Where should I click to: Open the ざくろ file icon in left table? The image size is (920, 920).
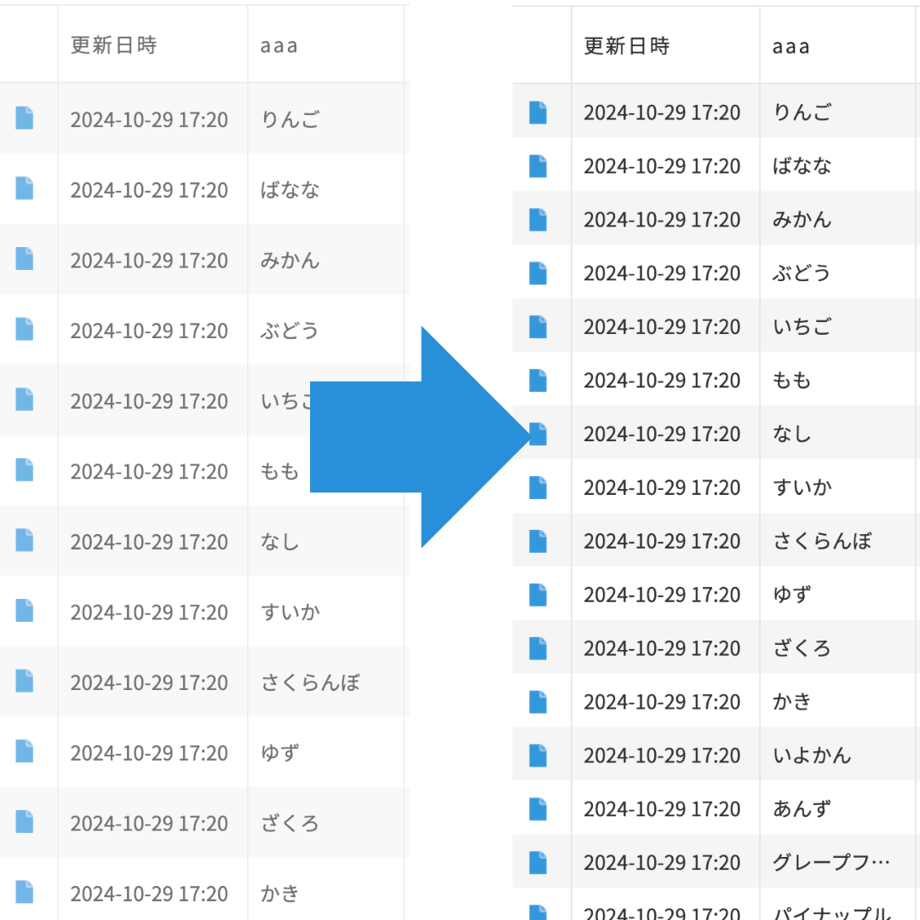24,822
